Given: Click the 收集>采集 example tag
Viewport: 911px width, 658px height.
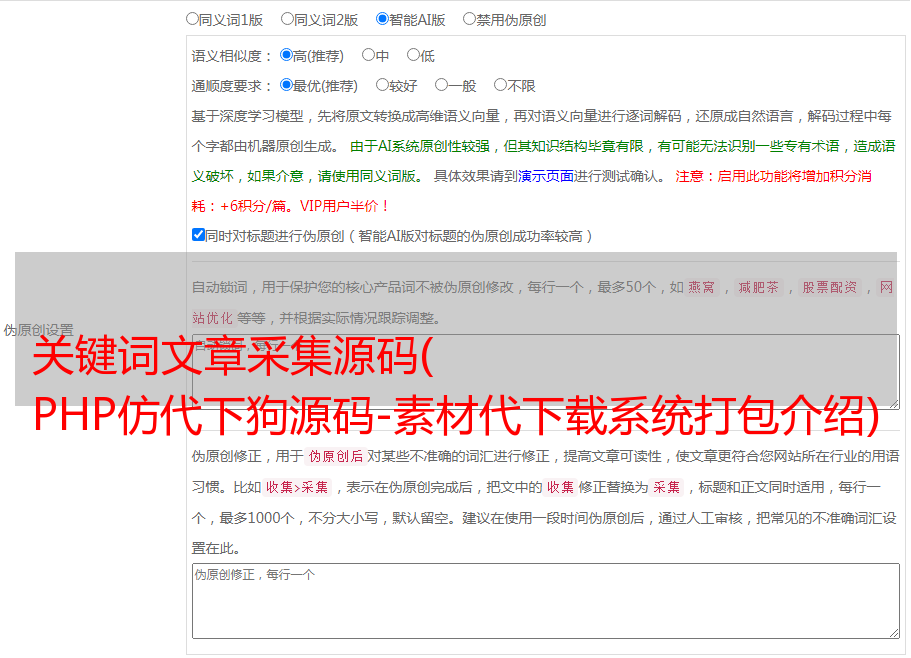Looking at the screenshot, I should [297, 487].
